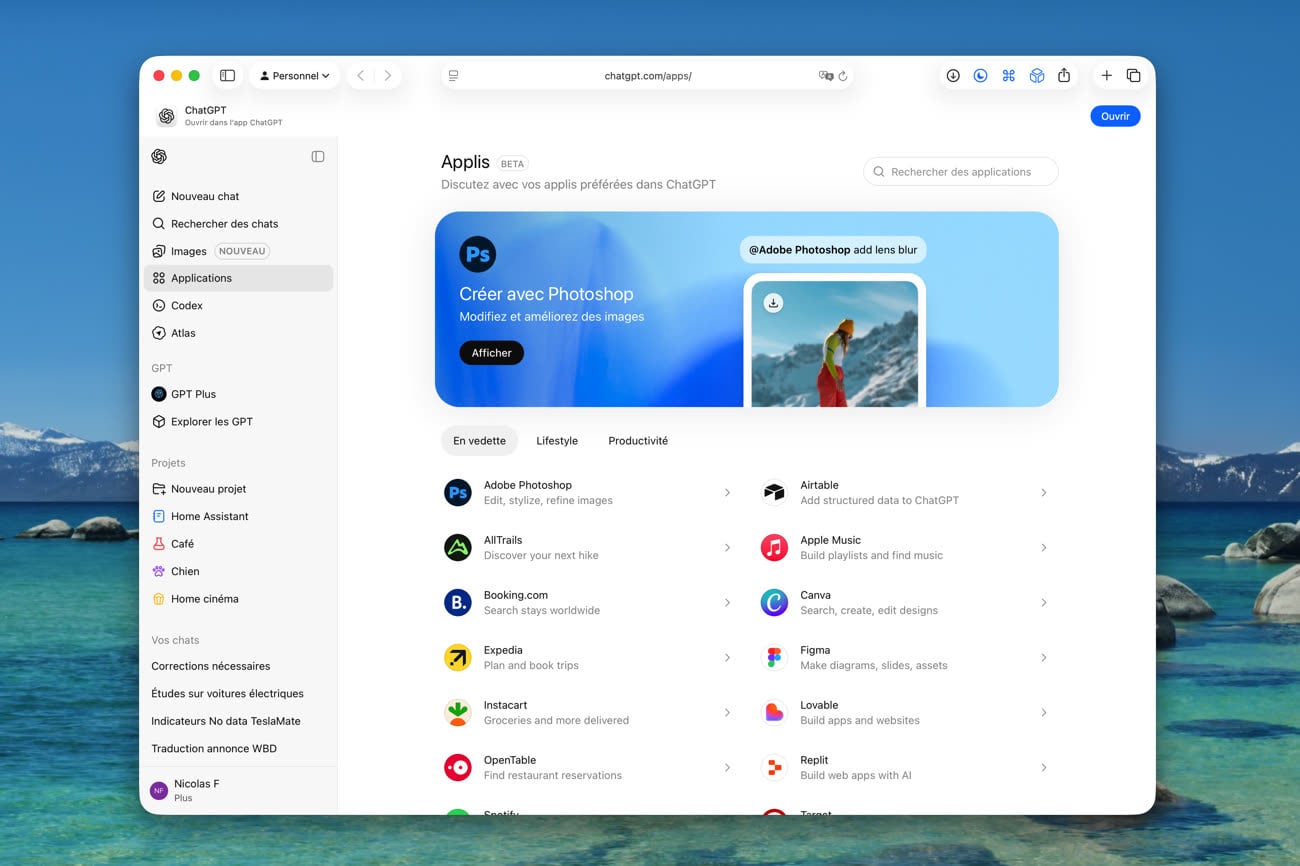
Task: Click the Safari downloads icon in toolbar
Action: pyautogui.click(x=953, y=76)
